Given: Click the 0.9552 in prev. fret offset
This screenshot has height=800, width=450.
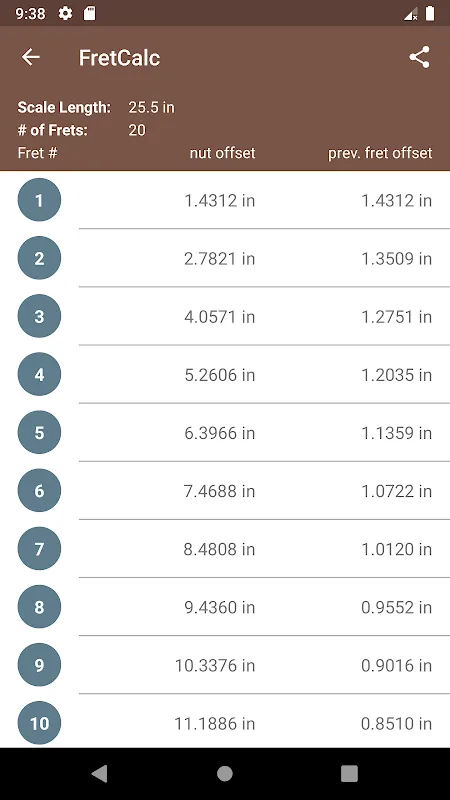Looking at the screenshot, I should point(396,608).
